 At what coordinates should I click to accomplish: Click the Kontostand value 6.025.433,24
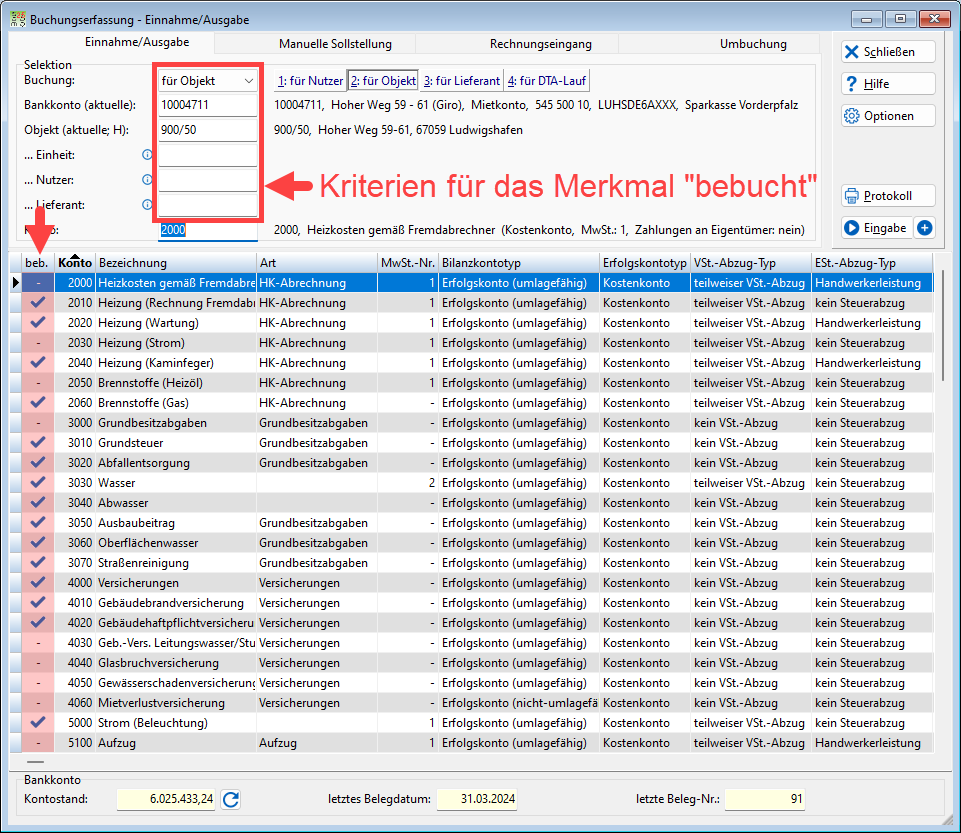click(166, 799)
